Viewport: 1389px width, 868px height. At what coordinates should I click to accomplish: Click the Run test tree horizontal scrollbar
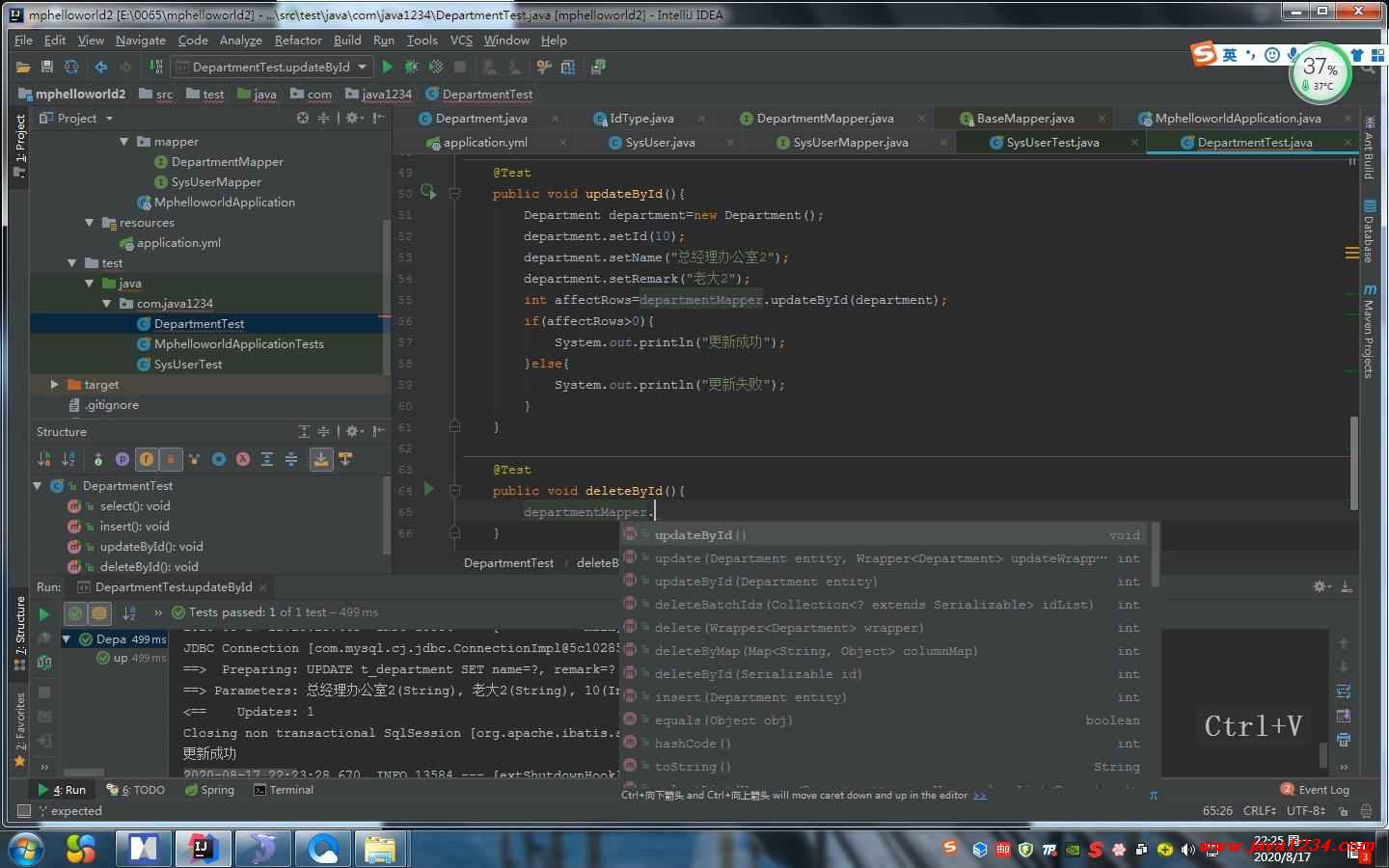[84, 772]
